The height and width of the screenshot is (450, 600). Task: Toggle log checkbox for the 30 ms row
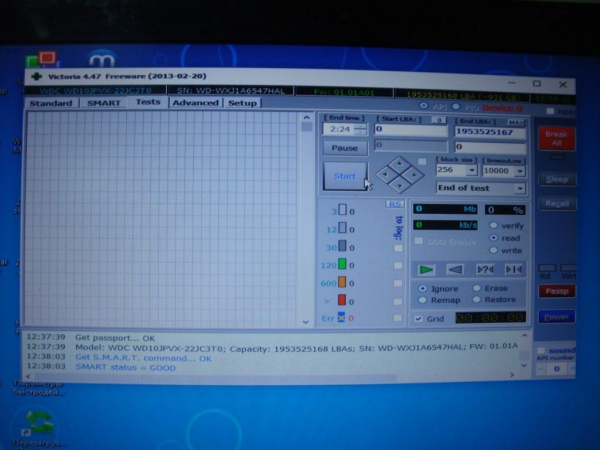click(398, 248)
